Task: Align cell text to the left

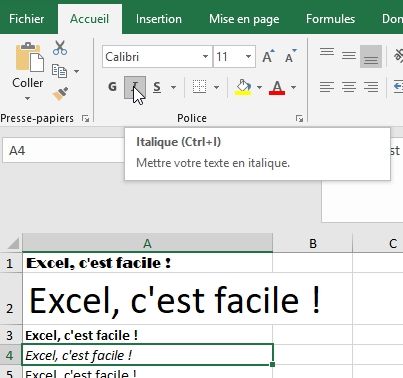Action: tap(327, 87)
